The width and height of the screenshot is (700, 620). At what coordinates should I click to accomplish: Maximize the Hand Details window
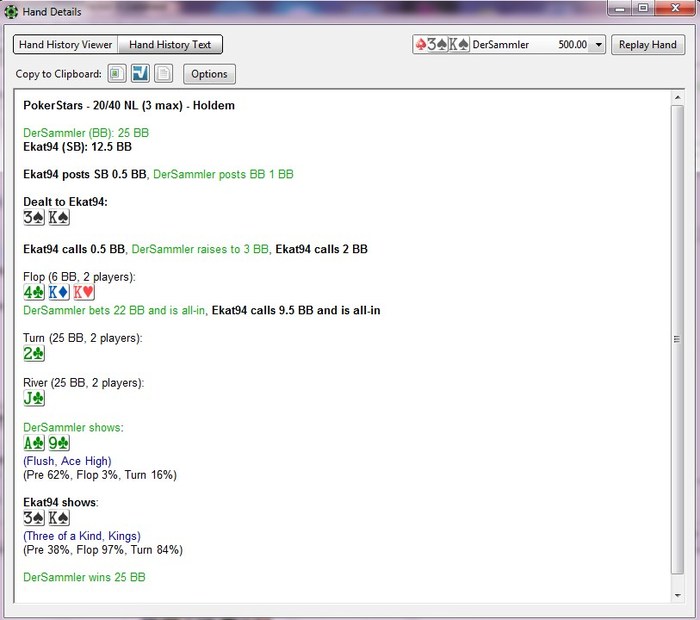click(643, 8)
